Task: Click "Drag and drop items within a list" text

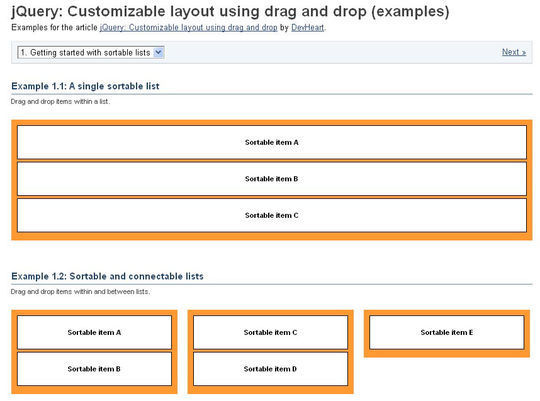Action: click(x=60, y=102)
